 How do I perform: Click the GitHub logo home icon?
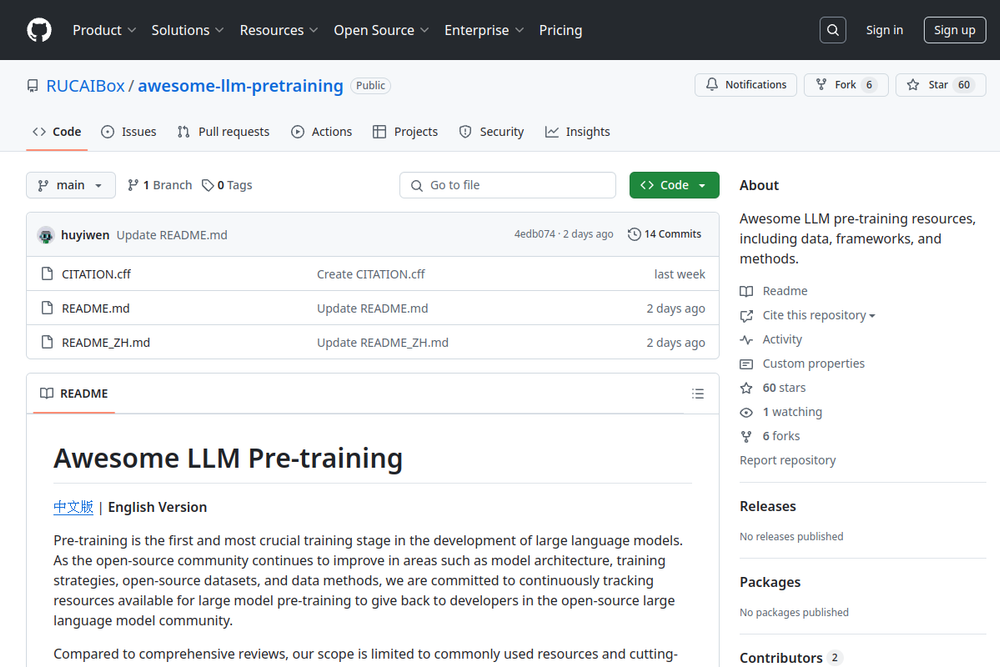pos(39,30)
